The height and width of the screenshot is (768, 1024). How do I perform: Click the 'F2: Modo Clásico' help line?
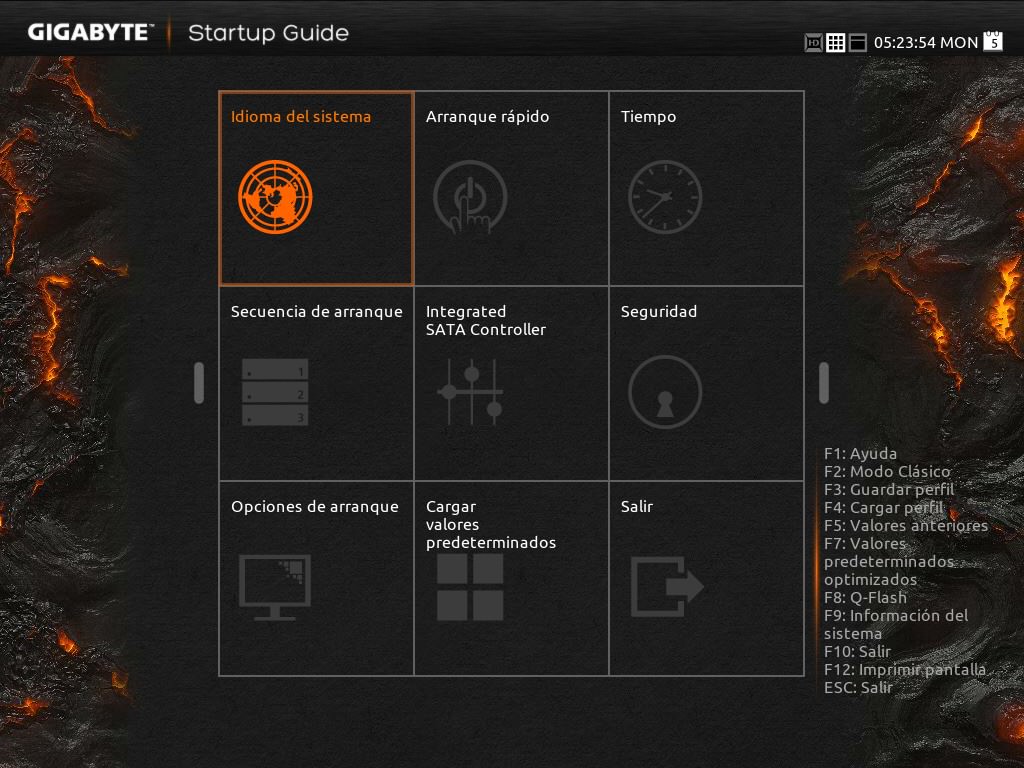click(887, 472)
